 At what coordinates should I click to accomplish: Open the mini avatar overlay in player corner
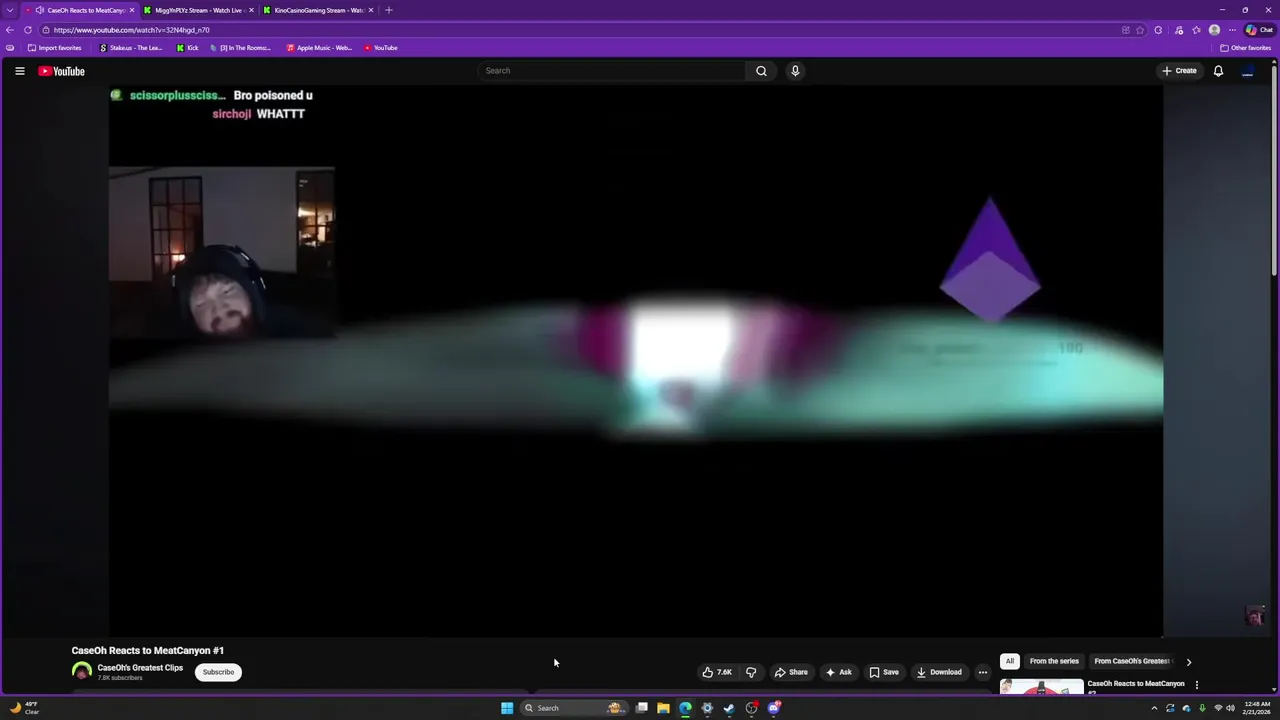1254,616
